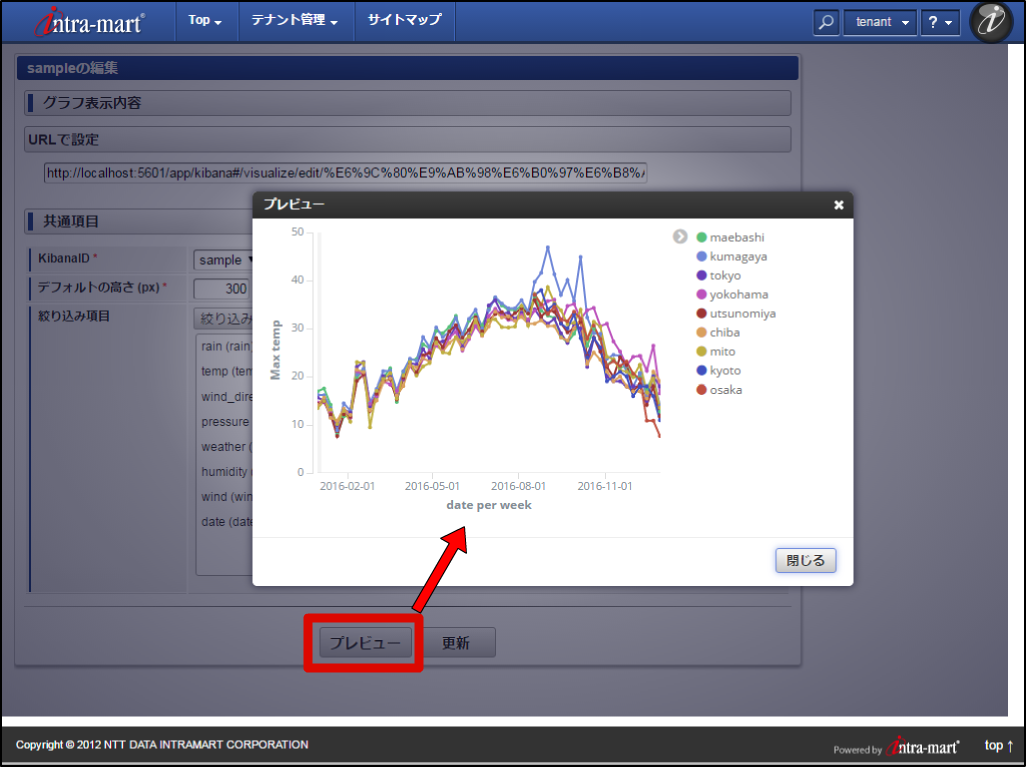This screenshot has height=767, width=1026.
Task: Click the search magnifier icon in the header
Action: [826, 21]
